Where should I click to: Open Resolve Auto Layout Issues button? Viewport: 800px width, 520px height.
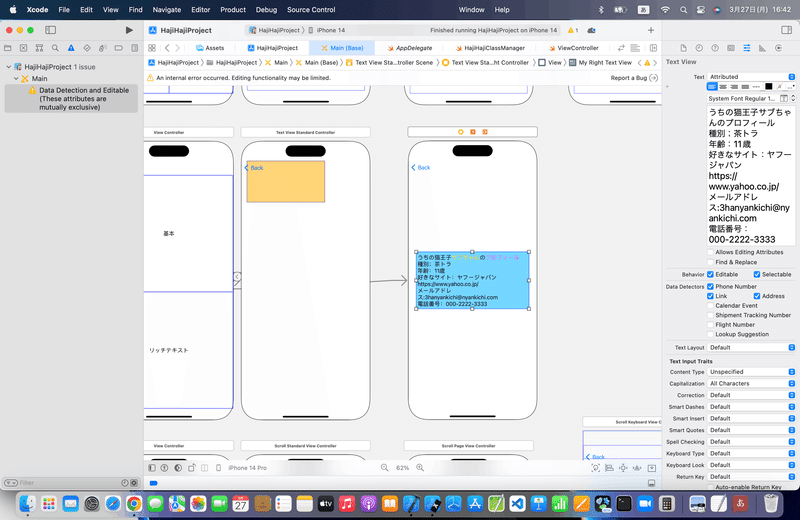tap(637, 468)
